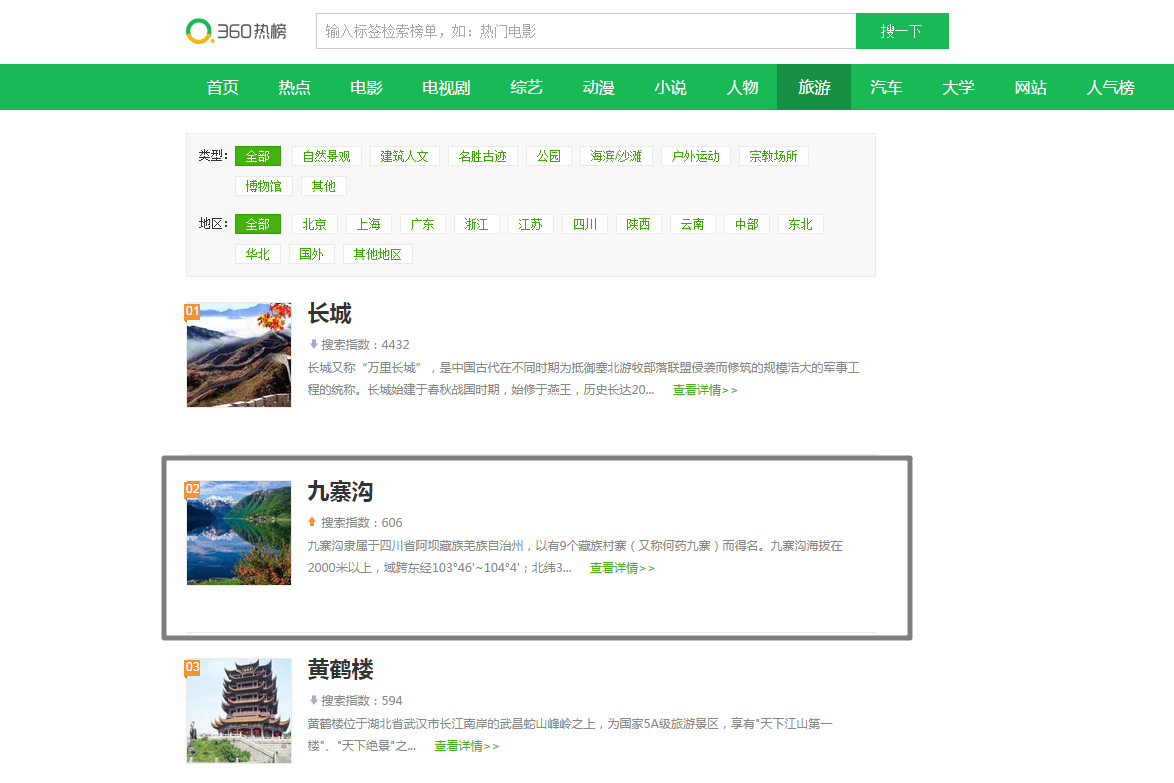Screen dimensions: 1174x783
Task: Open the 动漫 nav tab
Action: (598, 88)
